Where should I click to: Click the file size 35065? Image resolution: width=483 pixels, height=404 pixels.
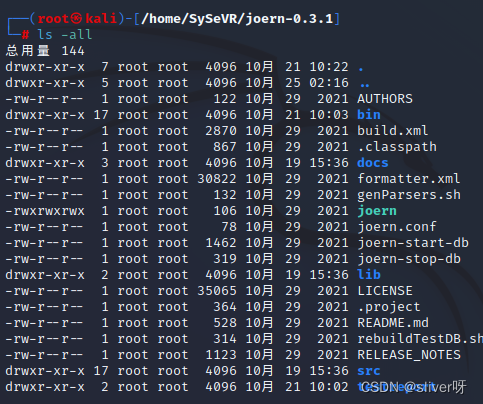(217, 291)
